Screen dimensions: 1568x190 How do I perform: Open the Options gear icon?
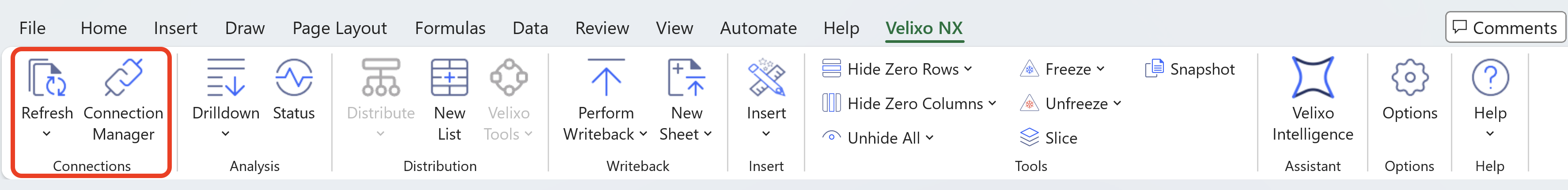[1409, 79]
